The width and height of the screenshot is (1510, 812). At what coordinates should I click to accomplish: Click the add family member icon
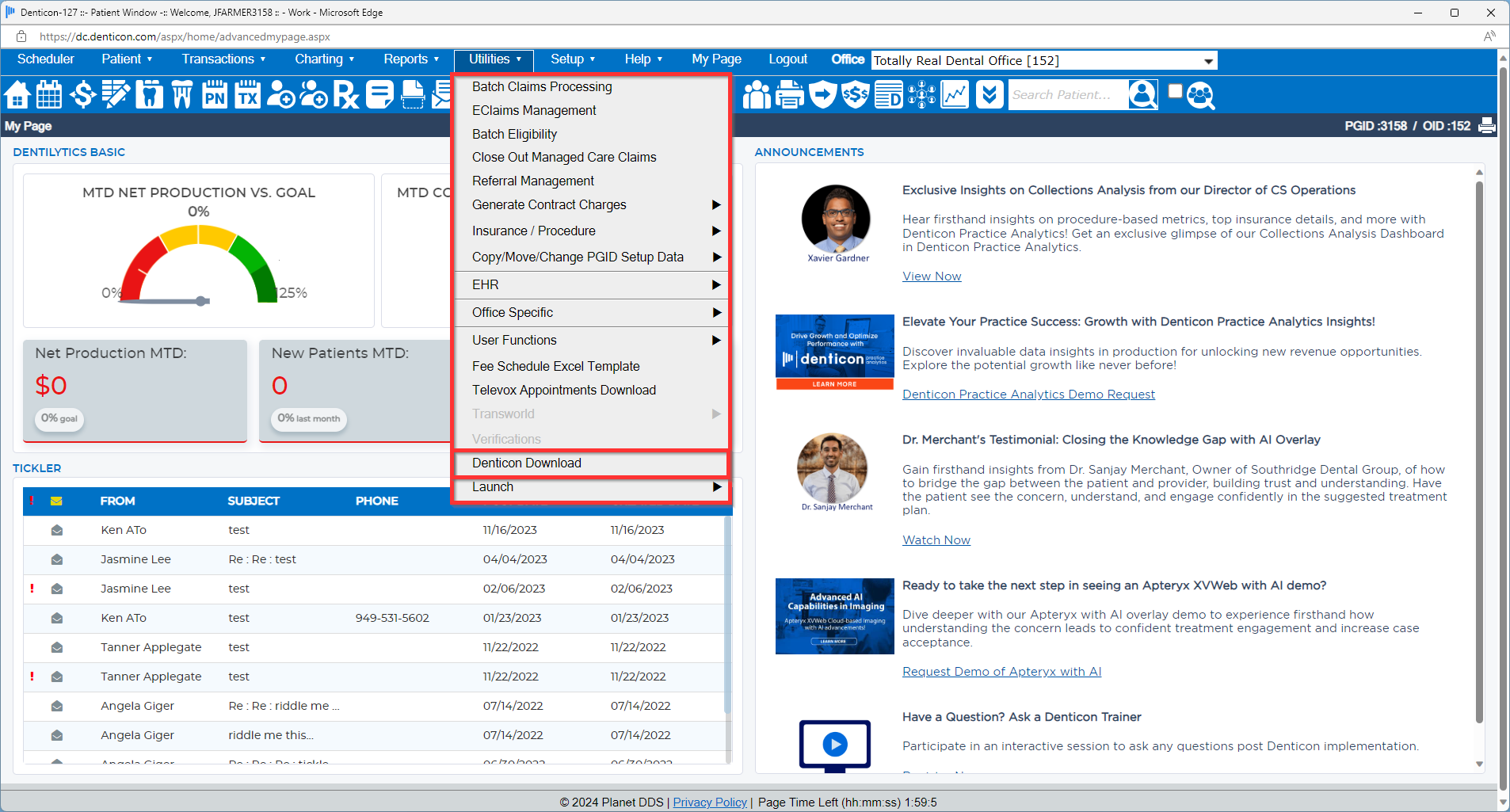314,95
